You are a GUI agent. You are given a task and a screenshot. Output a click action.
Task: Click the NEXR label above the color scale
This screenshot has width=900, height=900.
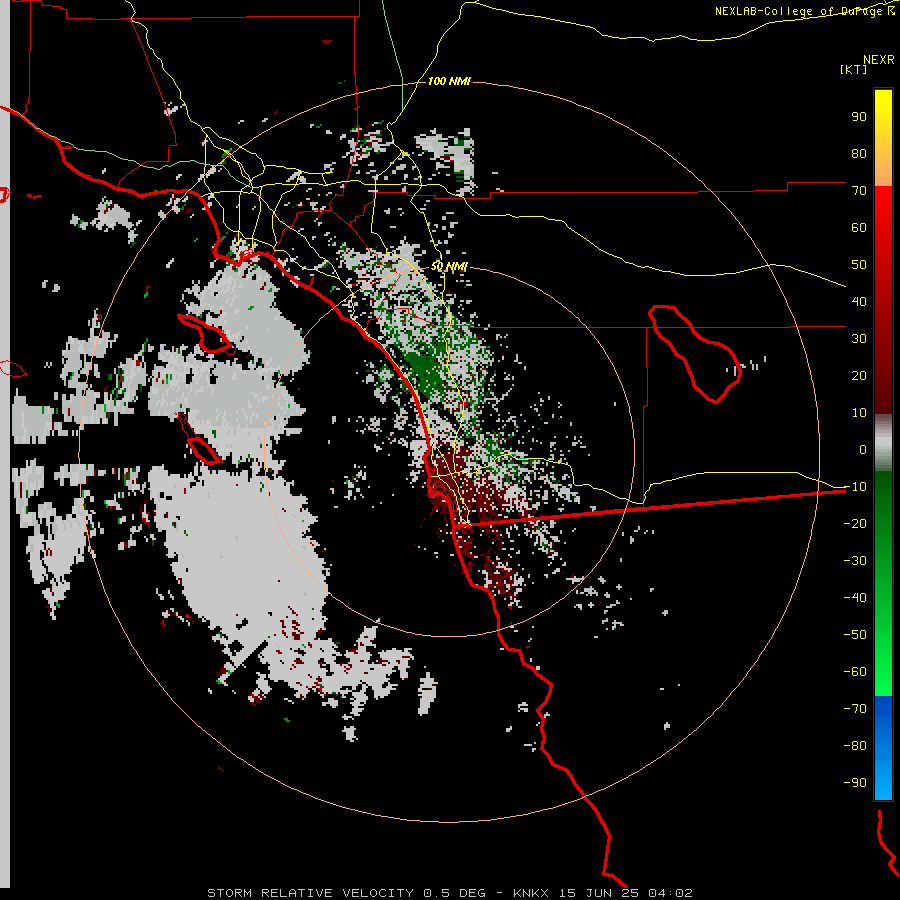(879, 59)
